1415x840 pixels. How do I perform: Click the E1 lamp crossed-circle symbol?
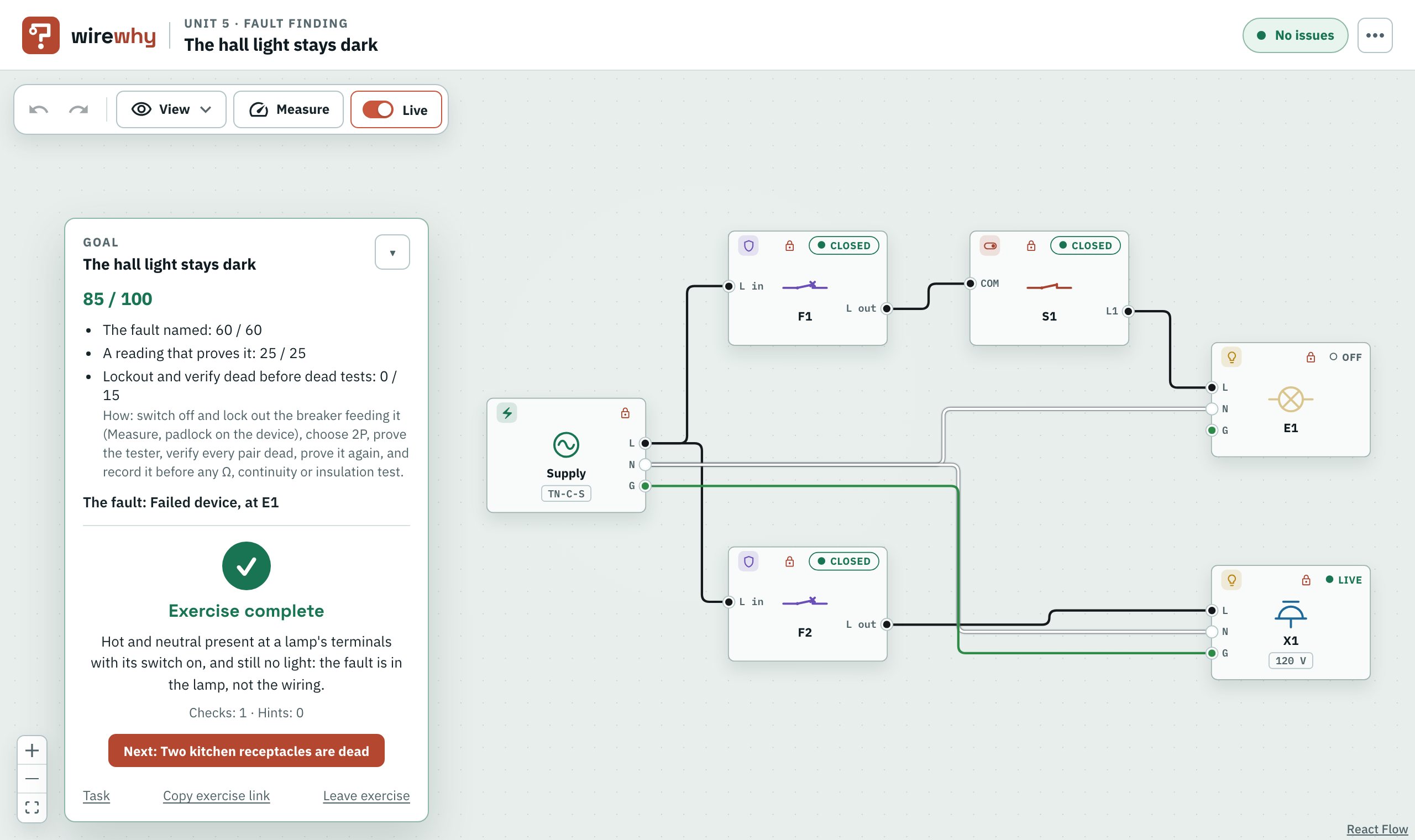pyautogui.click(x=1291, y=400)
